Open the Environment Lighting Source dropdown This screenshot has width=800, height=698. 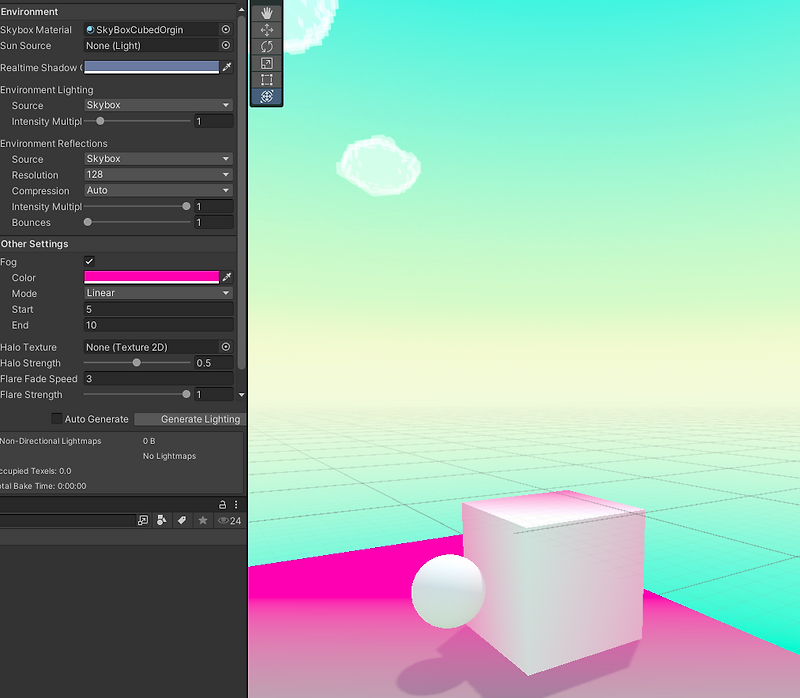pos(157,105)
